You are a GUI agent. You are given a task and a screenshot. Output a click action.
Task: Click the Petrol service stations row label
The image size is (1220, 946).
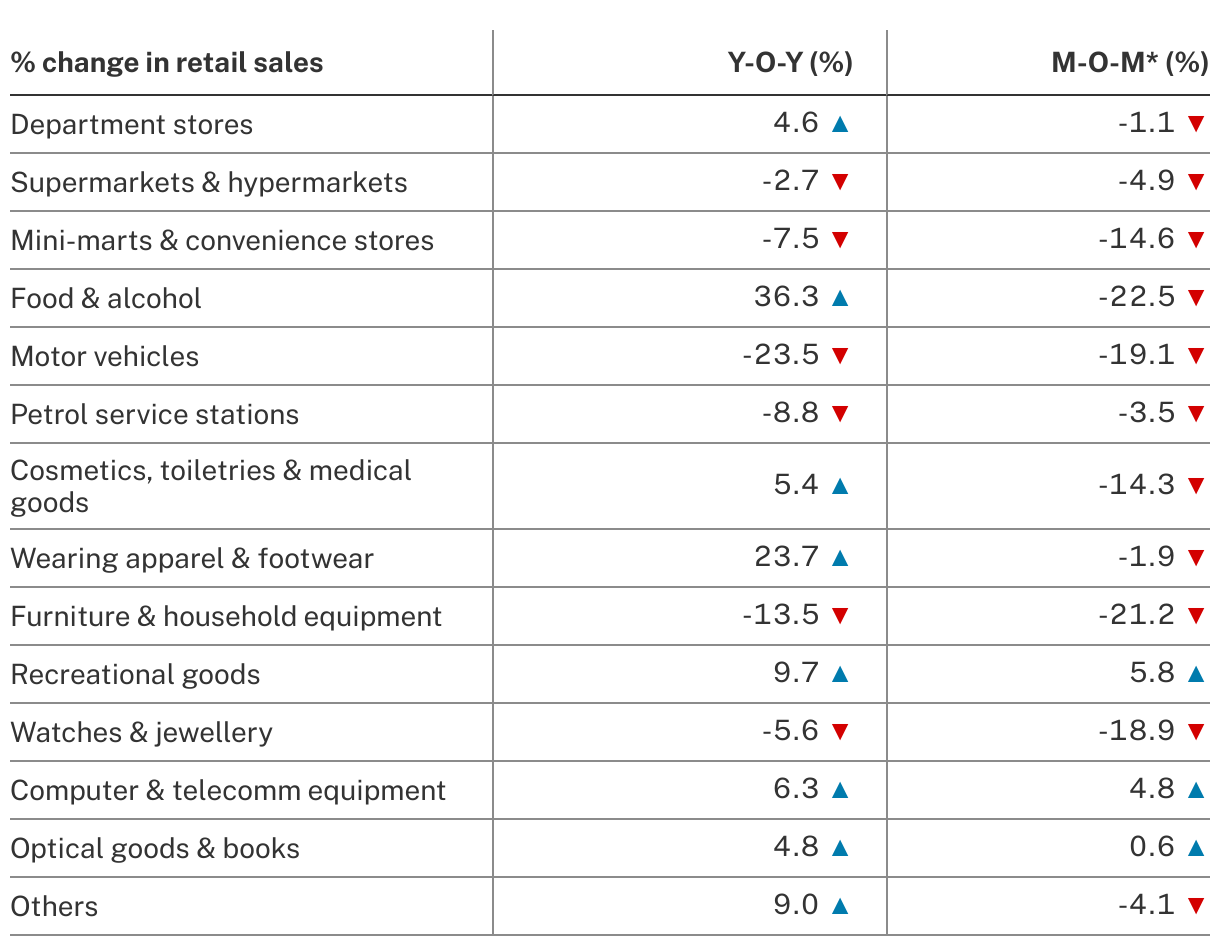pos(155,415)
